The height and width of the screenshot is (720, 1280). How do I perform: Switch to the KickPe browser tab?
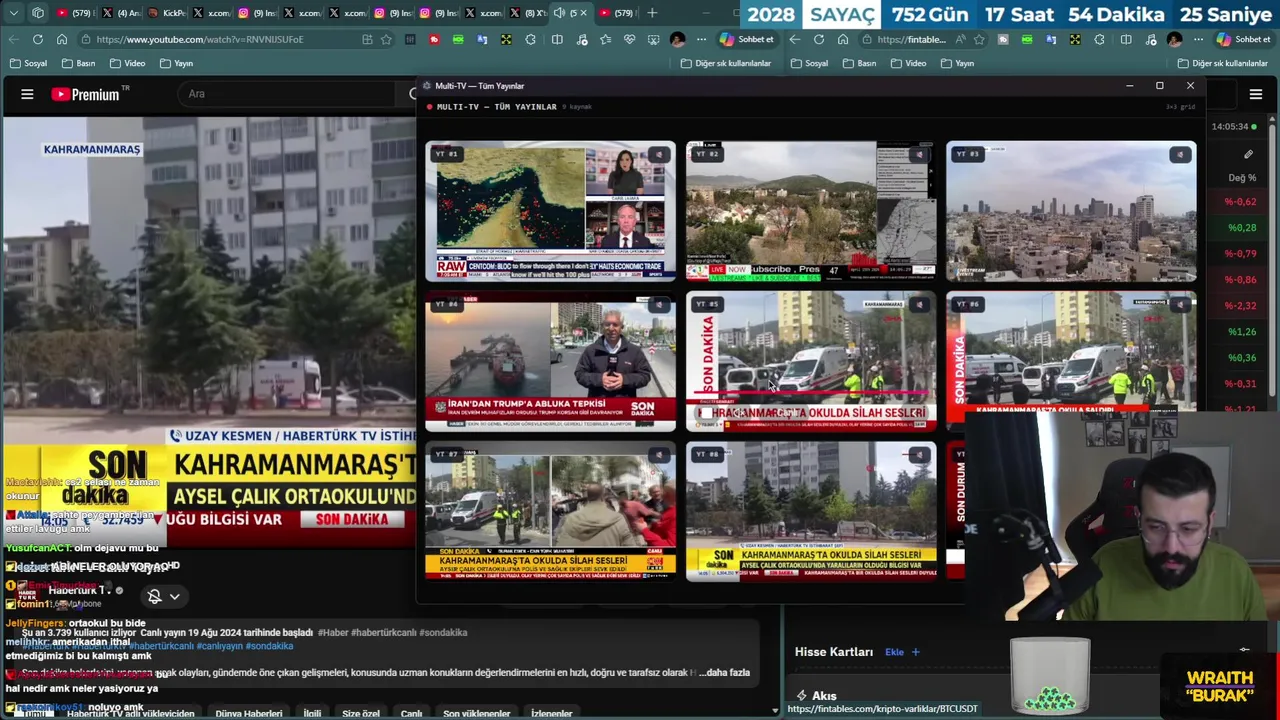pos(166,13)
